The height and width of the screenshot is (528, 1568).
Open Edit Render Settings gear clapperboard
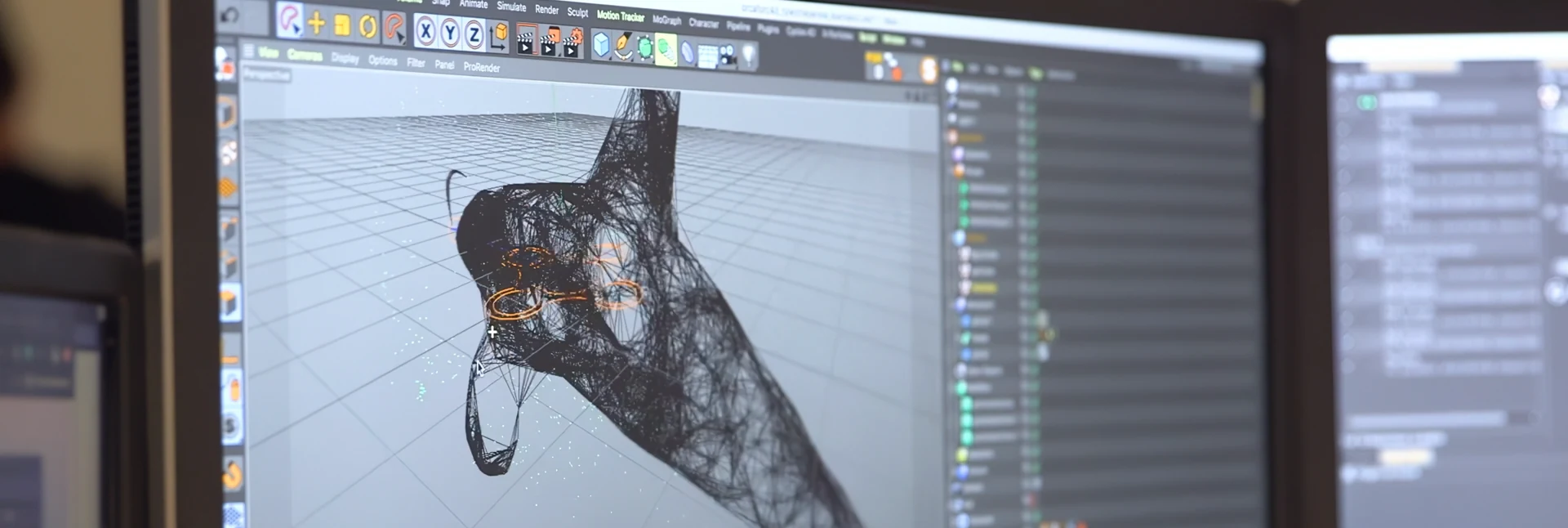[573, 43]
